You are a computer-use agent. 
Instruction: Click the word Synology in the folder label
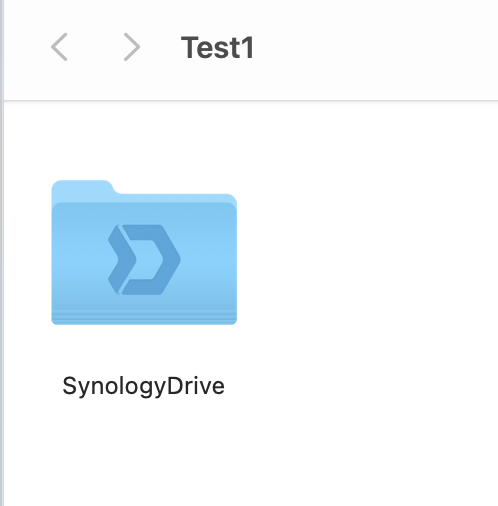pos(114,386)
